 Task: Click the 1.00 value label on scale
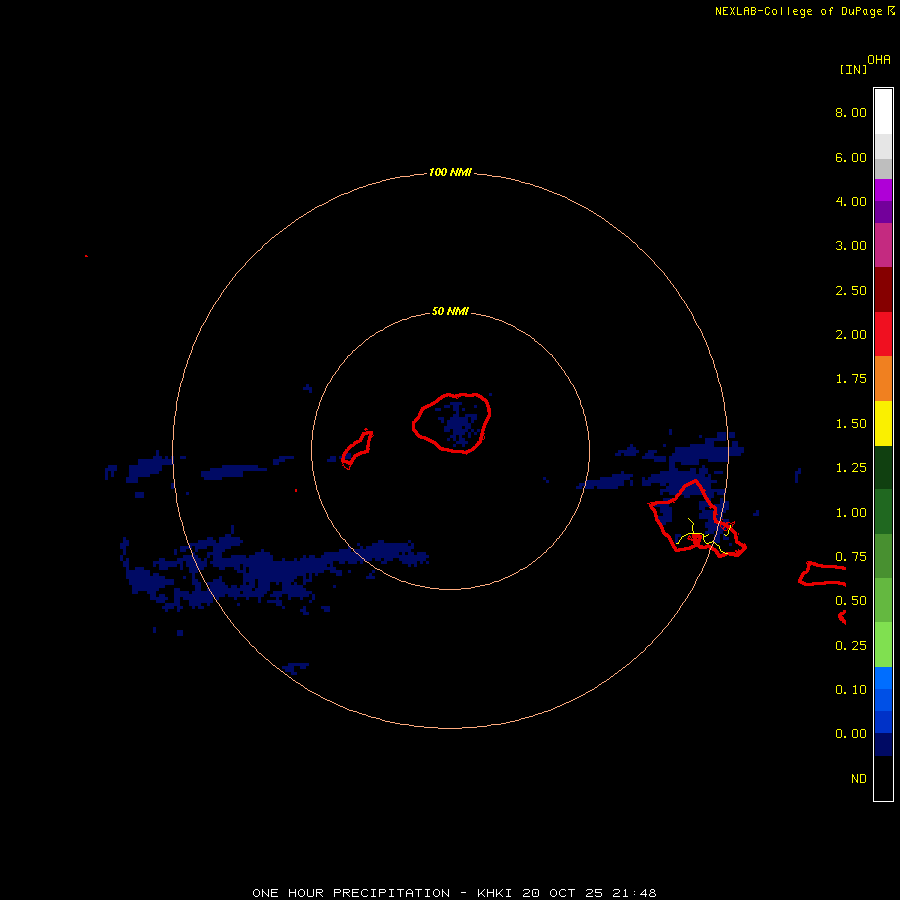tap(851, 513)
